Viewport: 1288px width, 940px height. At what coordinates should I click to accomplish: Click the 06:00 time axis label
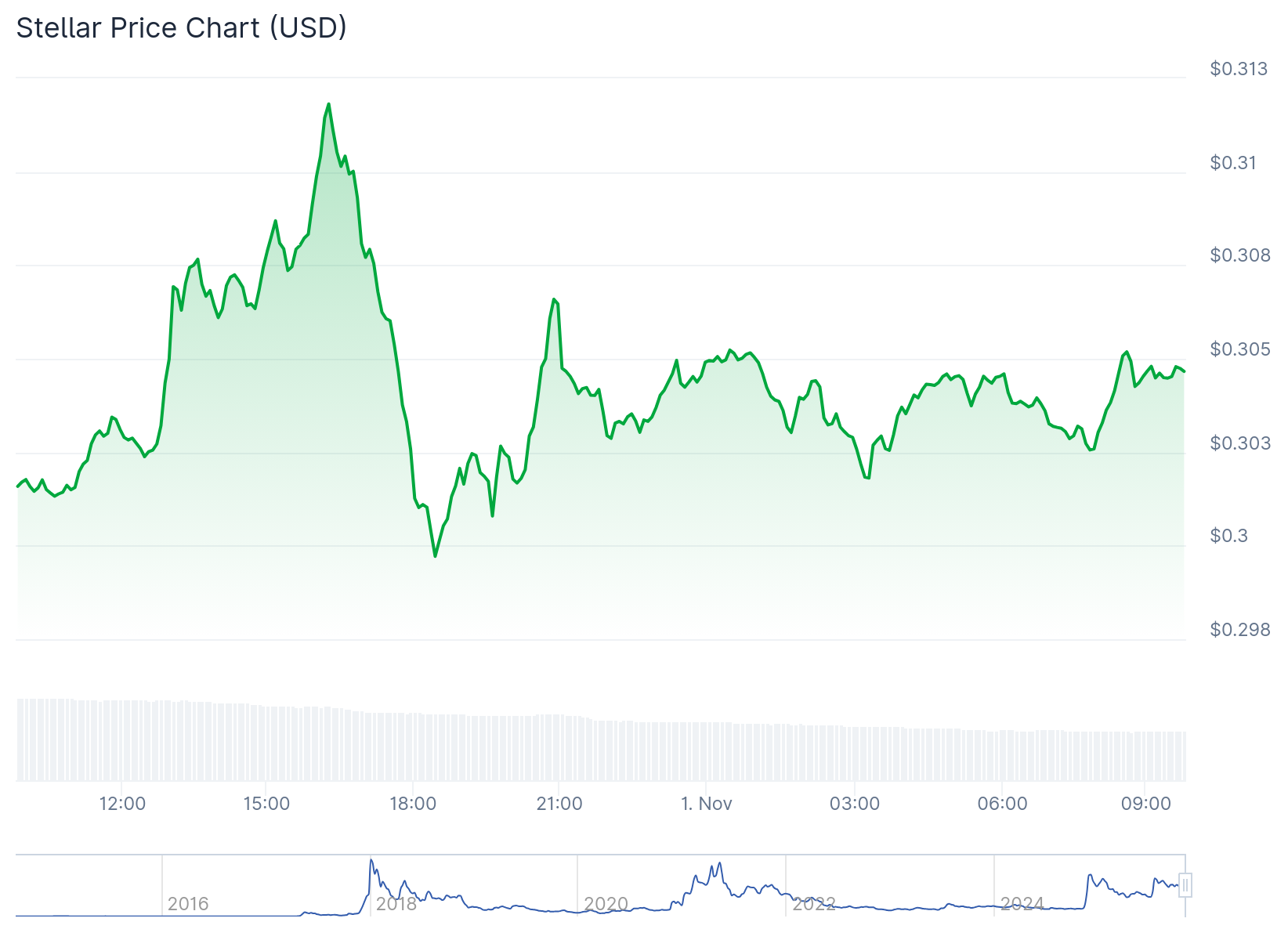[1002, 804]
